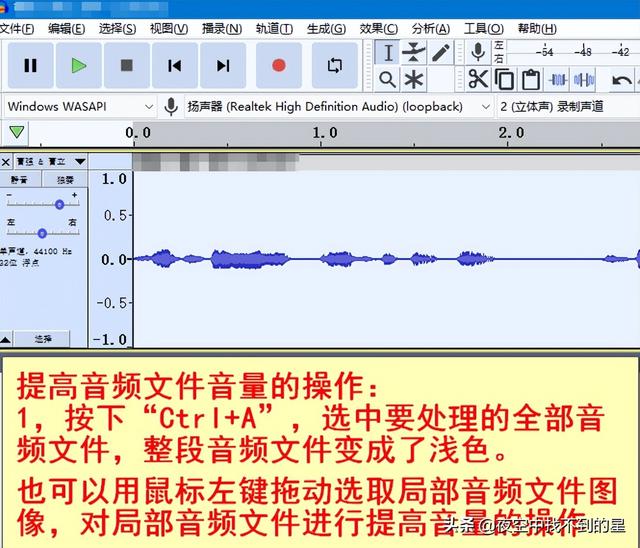The height and width of the screenshot is (548, 640).
Task: Open the Realtek loopback recording device dropdown
Action: point(338,106)
